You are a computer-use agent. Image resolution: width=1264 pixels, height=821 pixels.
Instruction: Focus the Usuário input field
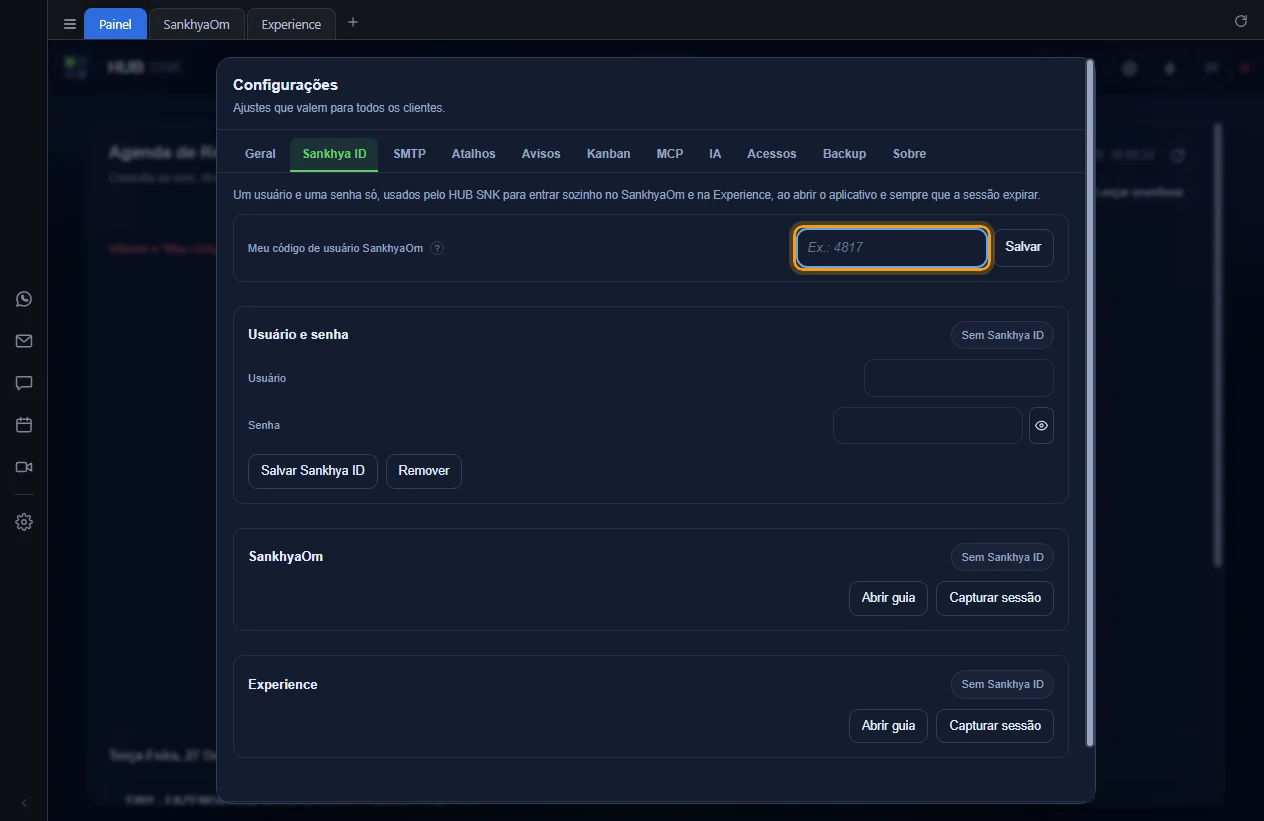(x=958, y=378)
